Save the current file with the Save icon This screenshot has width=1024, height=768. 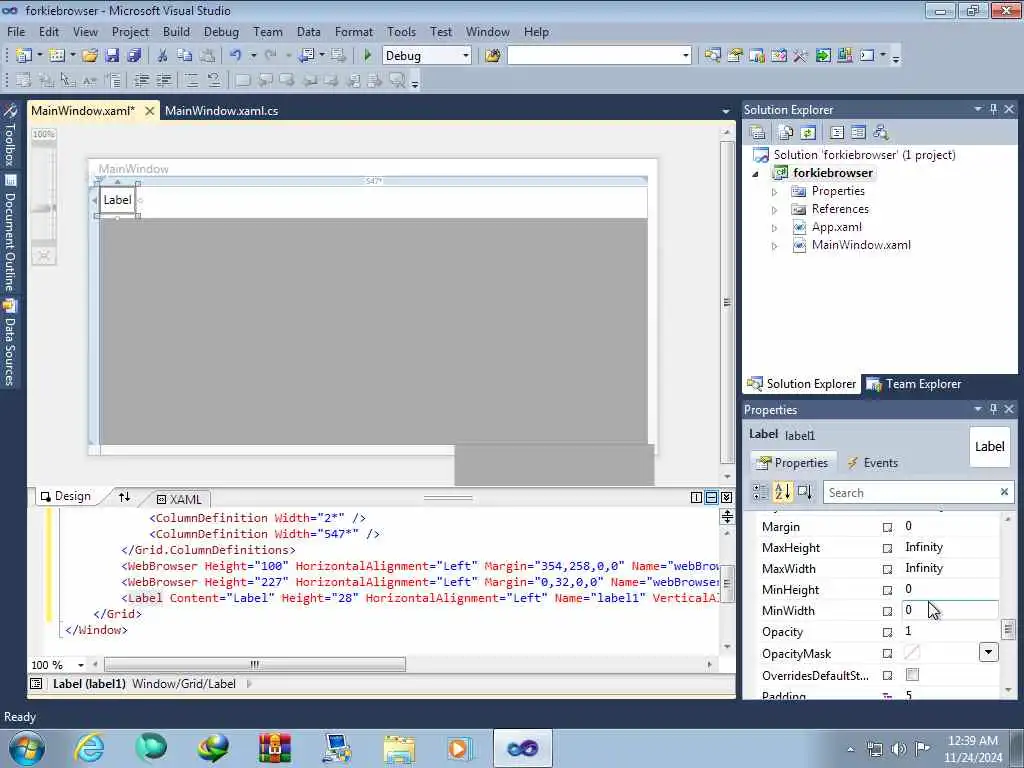coord(112,56)
